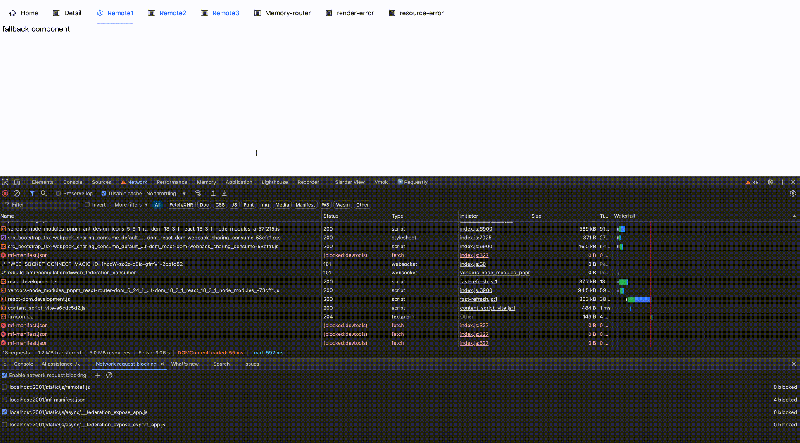Viewport: 800px width, 443px height.
Task: Click the network Filter text input
Action: tap(40, 205)
